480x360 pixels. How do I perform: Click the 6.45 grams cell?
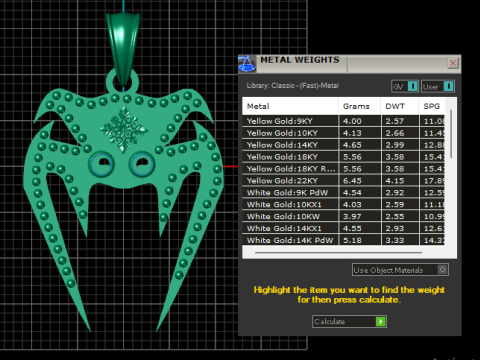point(359,181)
